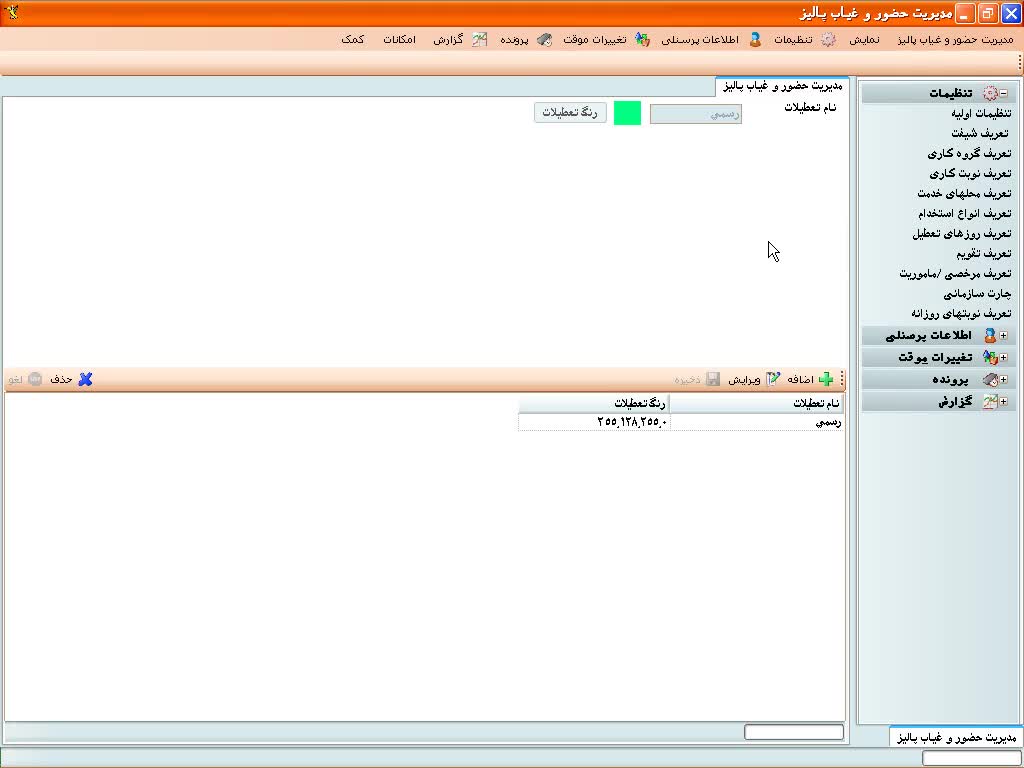Expand the Report (گزارش) sidebar section

click(1003, 402)
